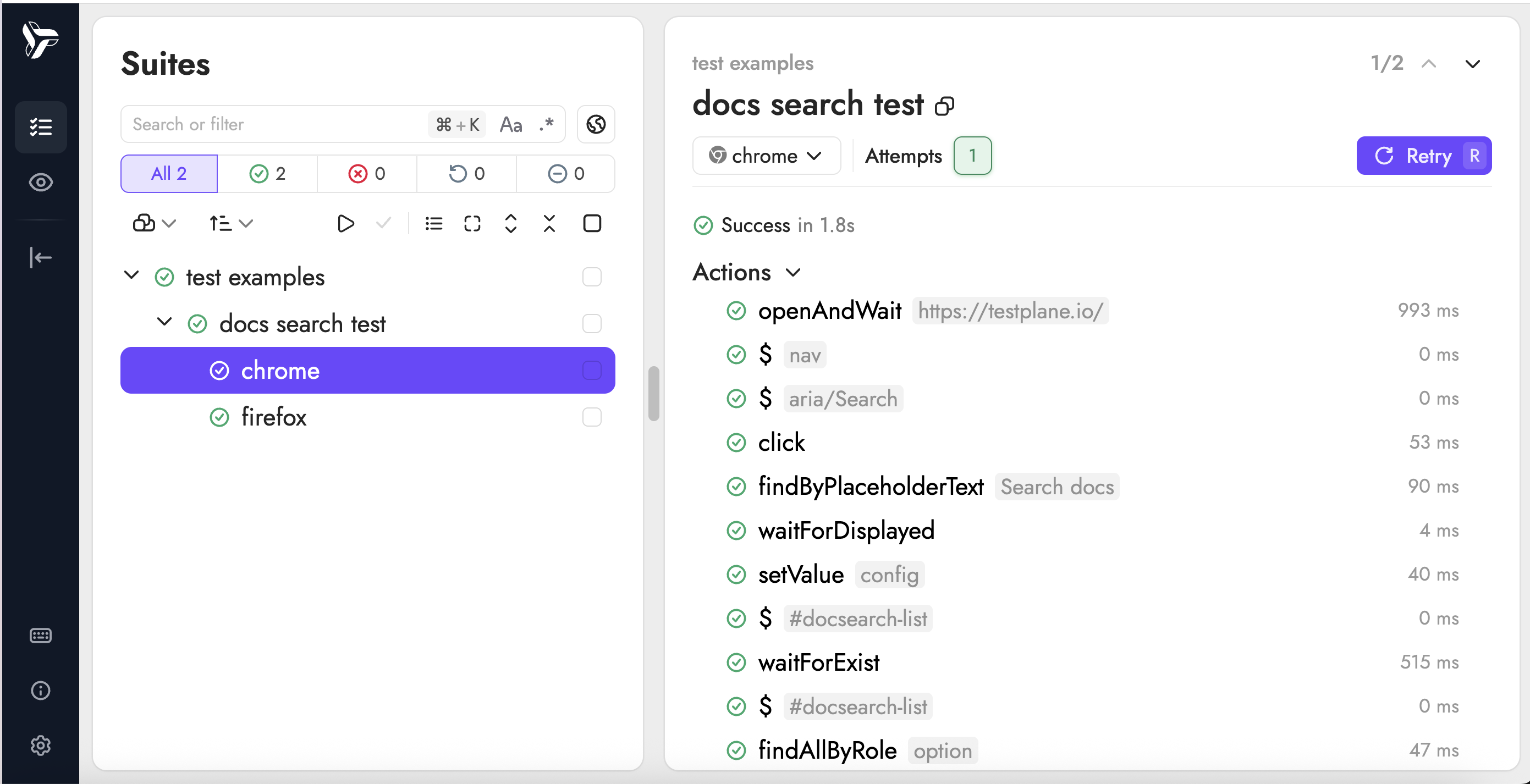Open the visual checks eye icon in sidebar

point(40,183)
